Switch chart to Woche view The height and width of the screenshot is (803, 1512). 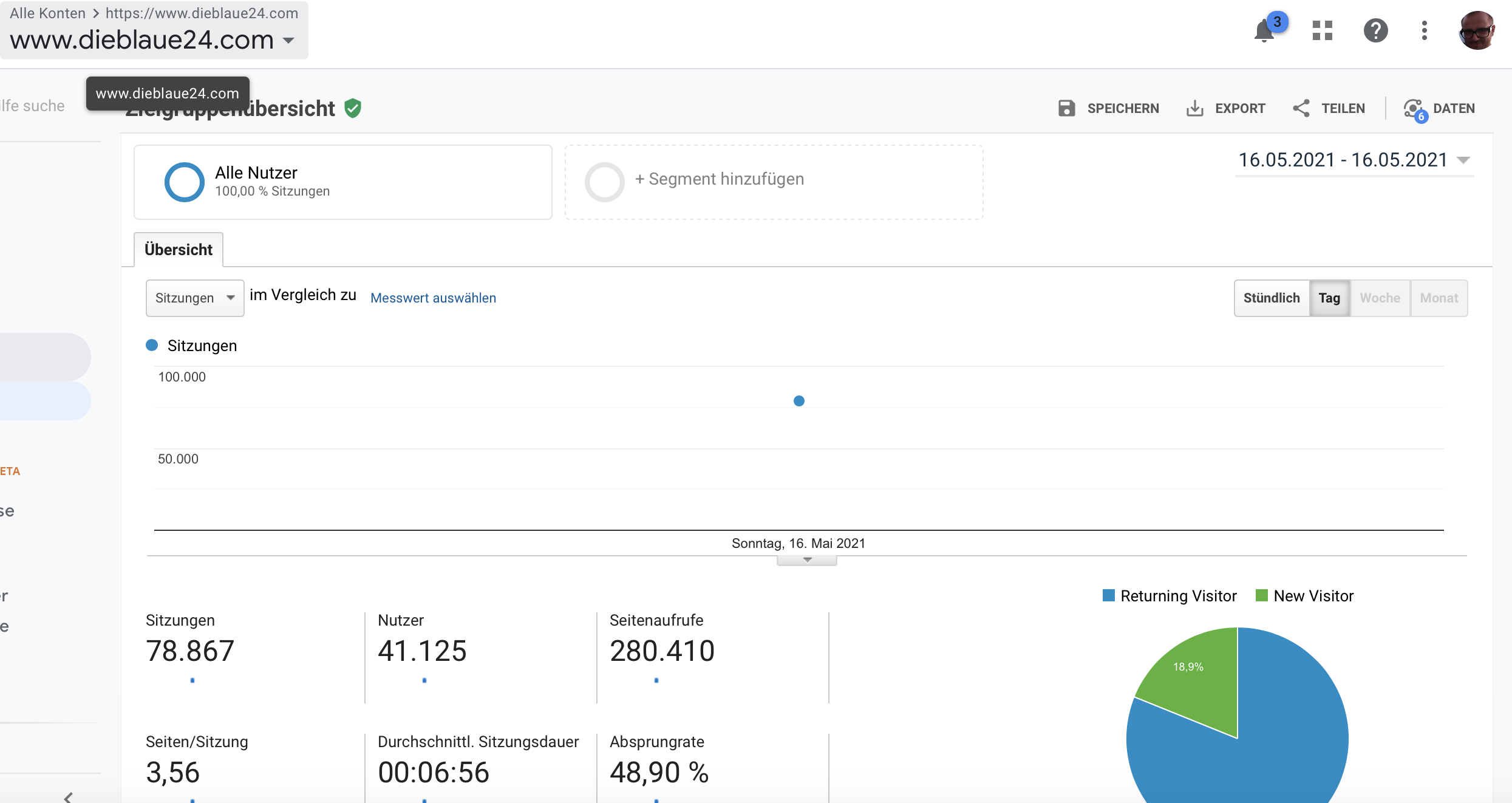(1380, 298)
